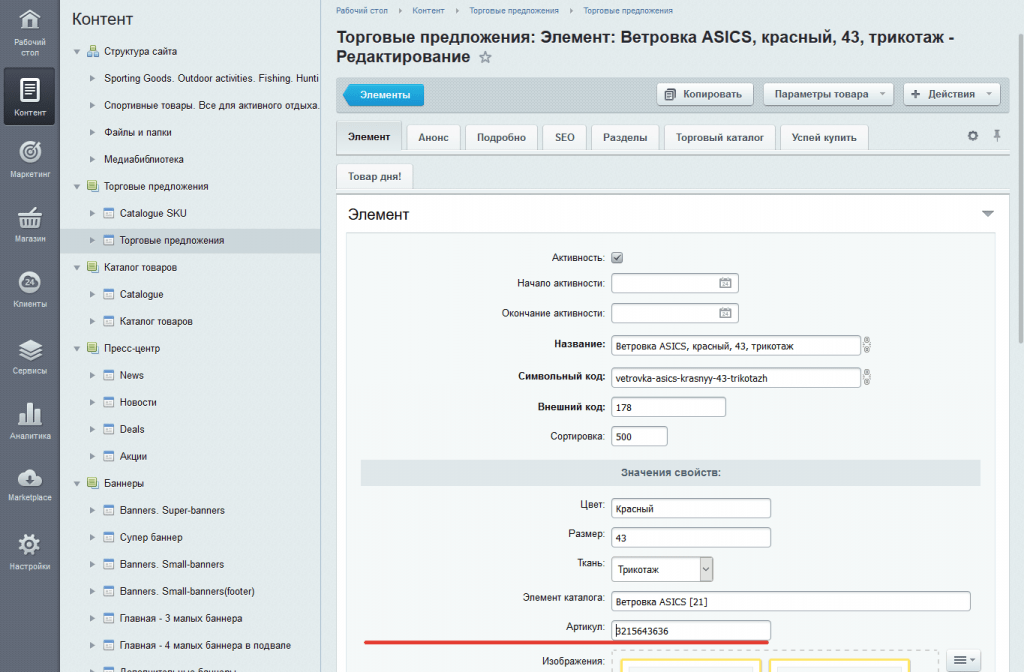
Task: Focus the Внешний код input field
Action: click(668, 407)
